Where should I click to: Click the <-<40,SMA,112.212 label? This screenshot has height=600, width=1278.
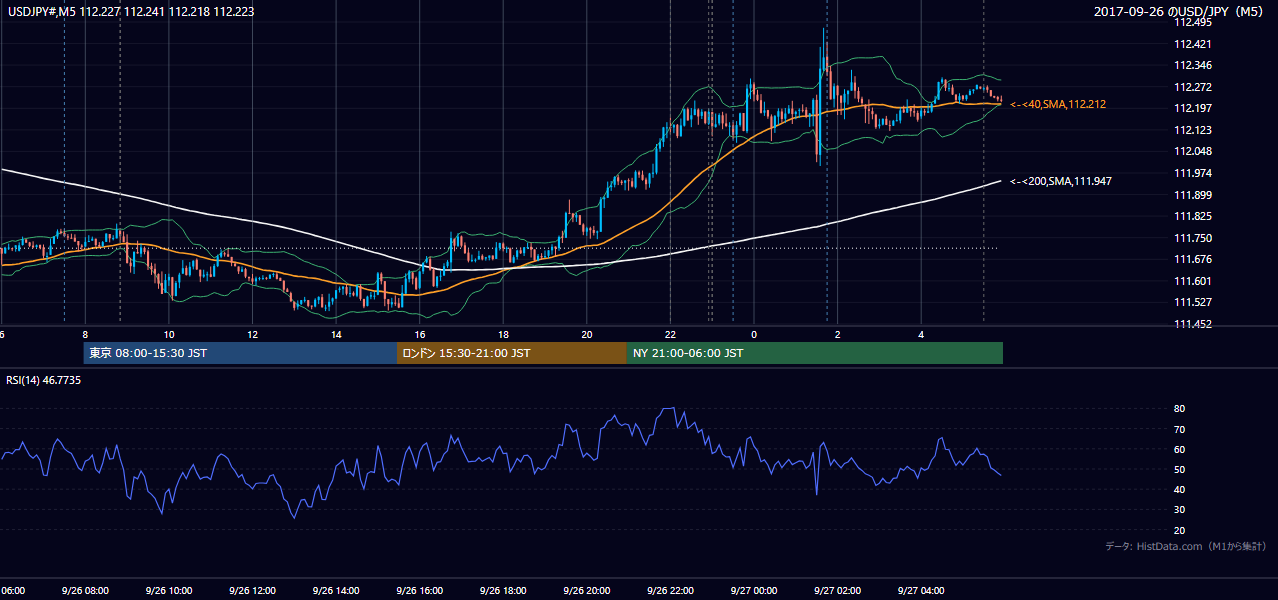point(1058,104)
